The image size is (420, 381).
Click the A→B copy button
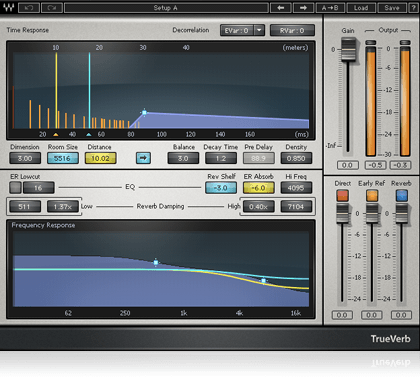(x=330, y=7)
